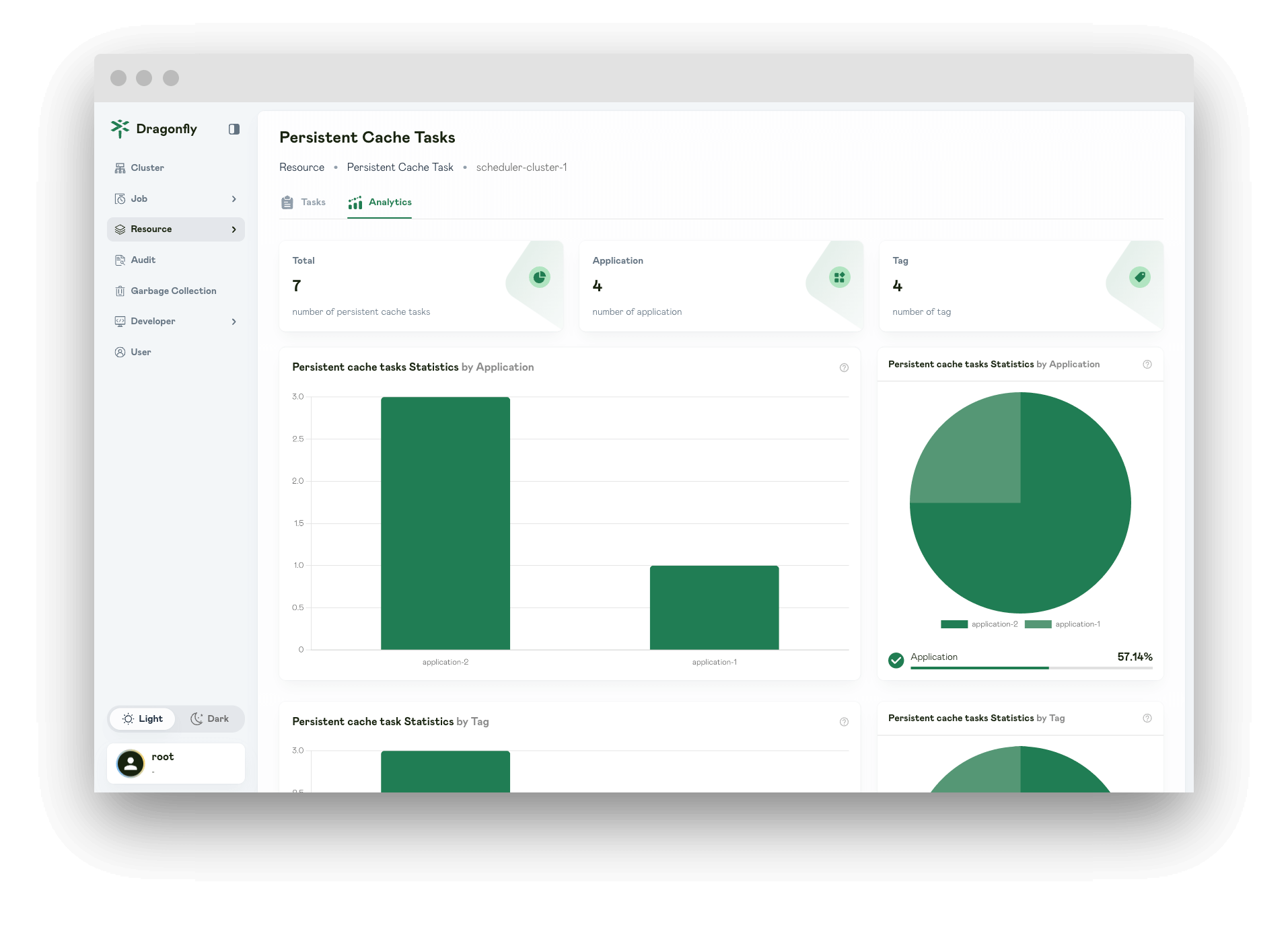Expand the Resource menu chevron
Viewport: 1288px width, 927px height.
(x=234, y=229)
